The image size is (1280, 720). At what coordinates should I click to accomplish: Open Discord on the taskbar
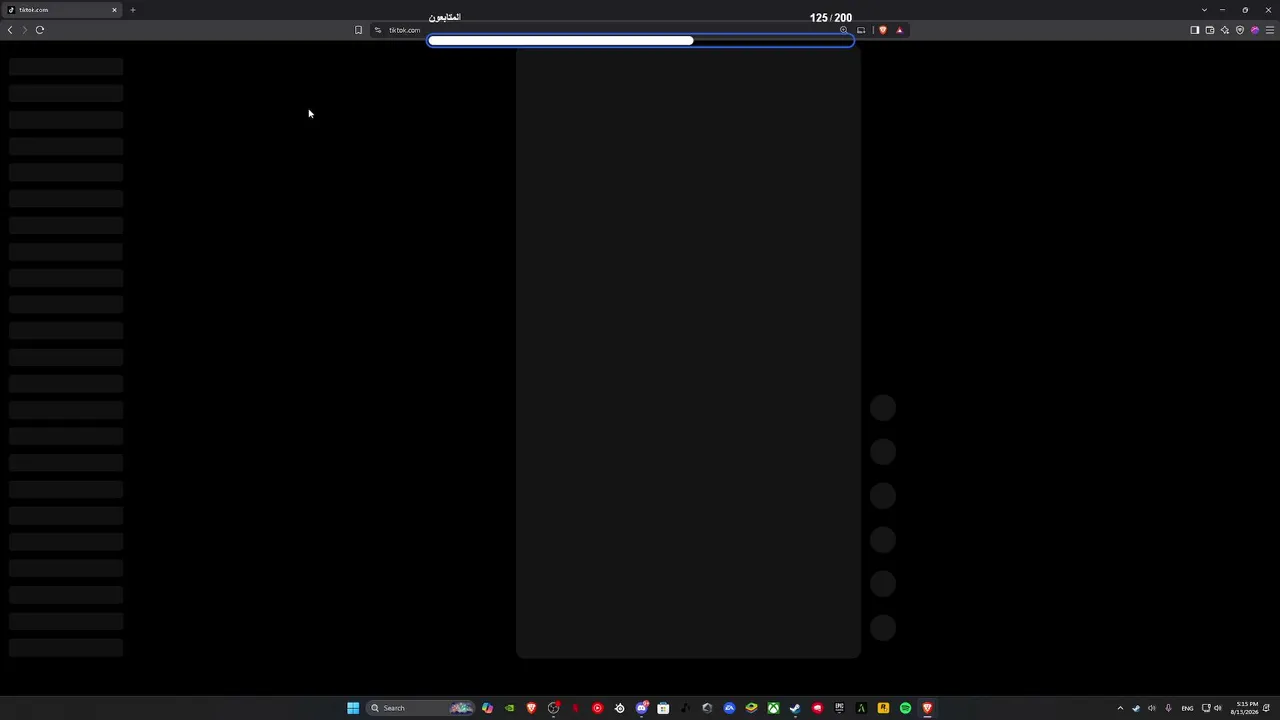click(641, 708)
